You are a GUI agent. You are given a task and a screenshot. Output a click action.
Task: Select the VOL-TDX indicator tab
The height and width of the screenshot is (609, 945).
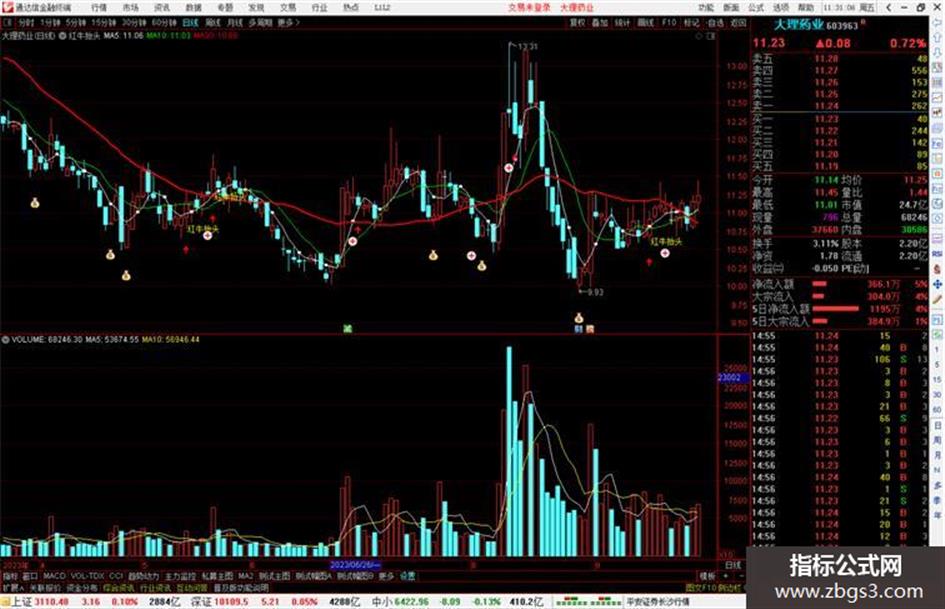(87, 576)
